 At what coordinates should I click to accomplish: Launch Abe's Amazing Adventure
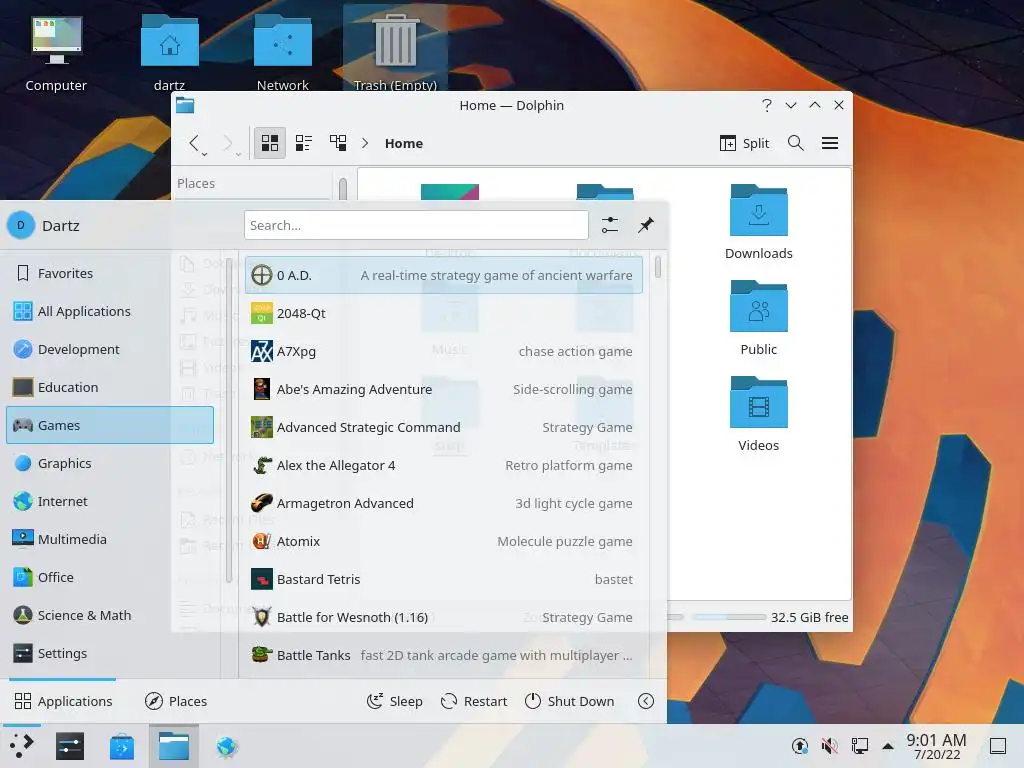click(443, 389)
